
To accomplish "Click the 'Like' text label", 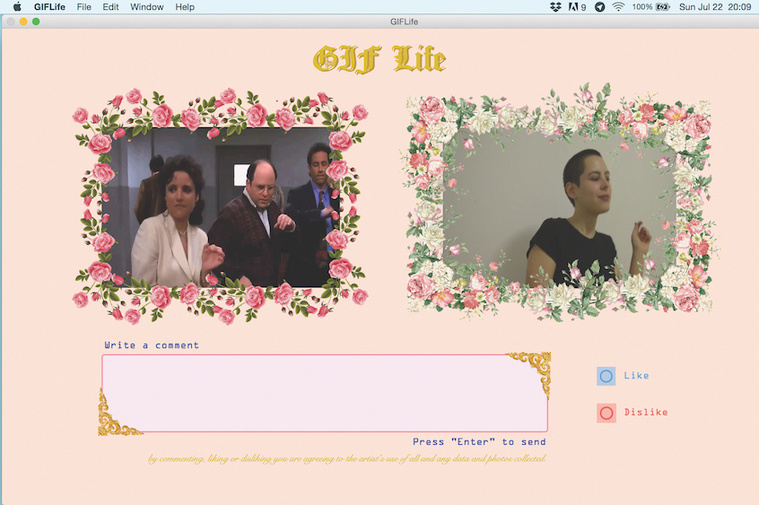I will click(636, 375).
